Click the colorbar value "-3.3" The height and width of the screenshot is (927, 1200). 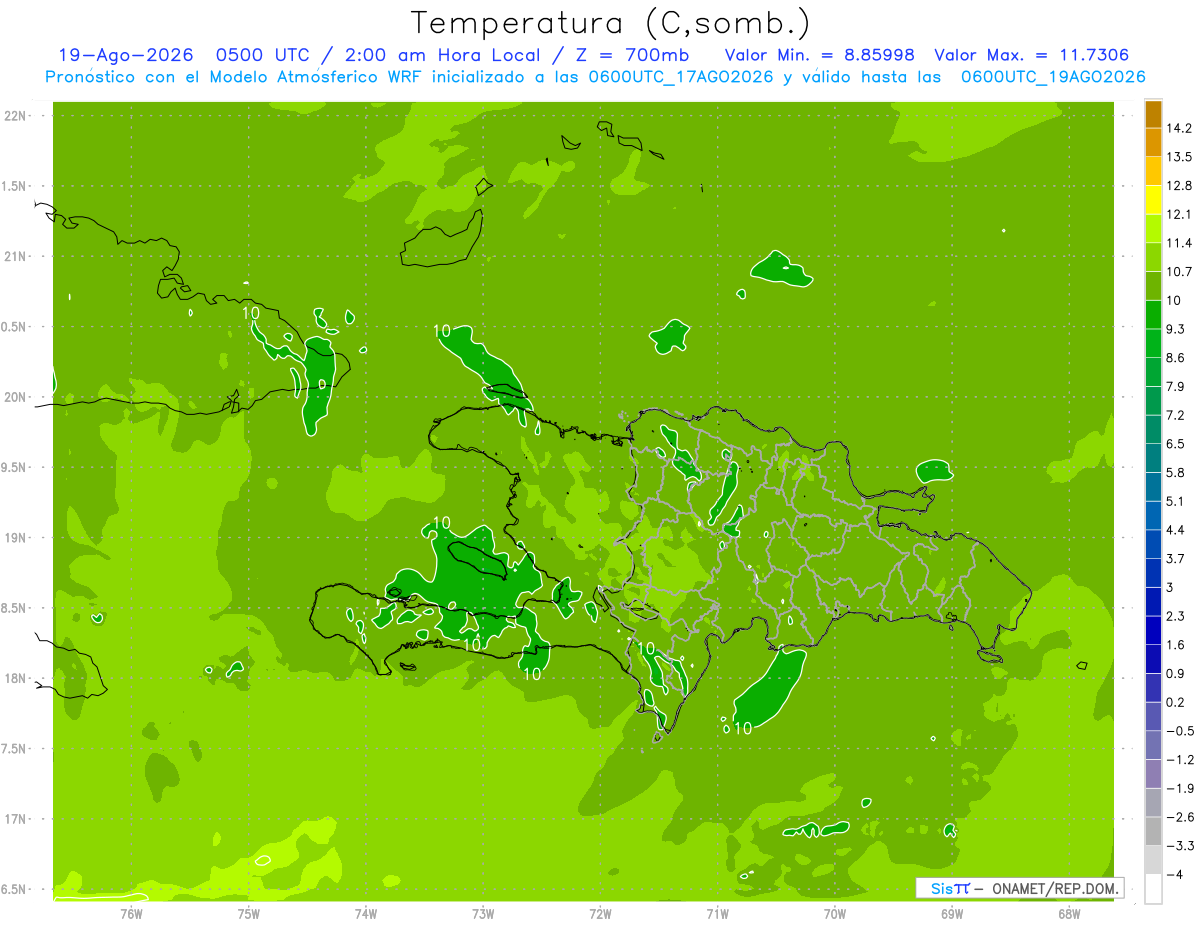coord(1180,846)
